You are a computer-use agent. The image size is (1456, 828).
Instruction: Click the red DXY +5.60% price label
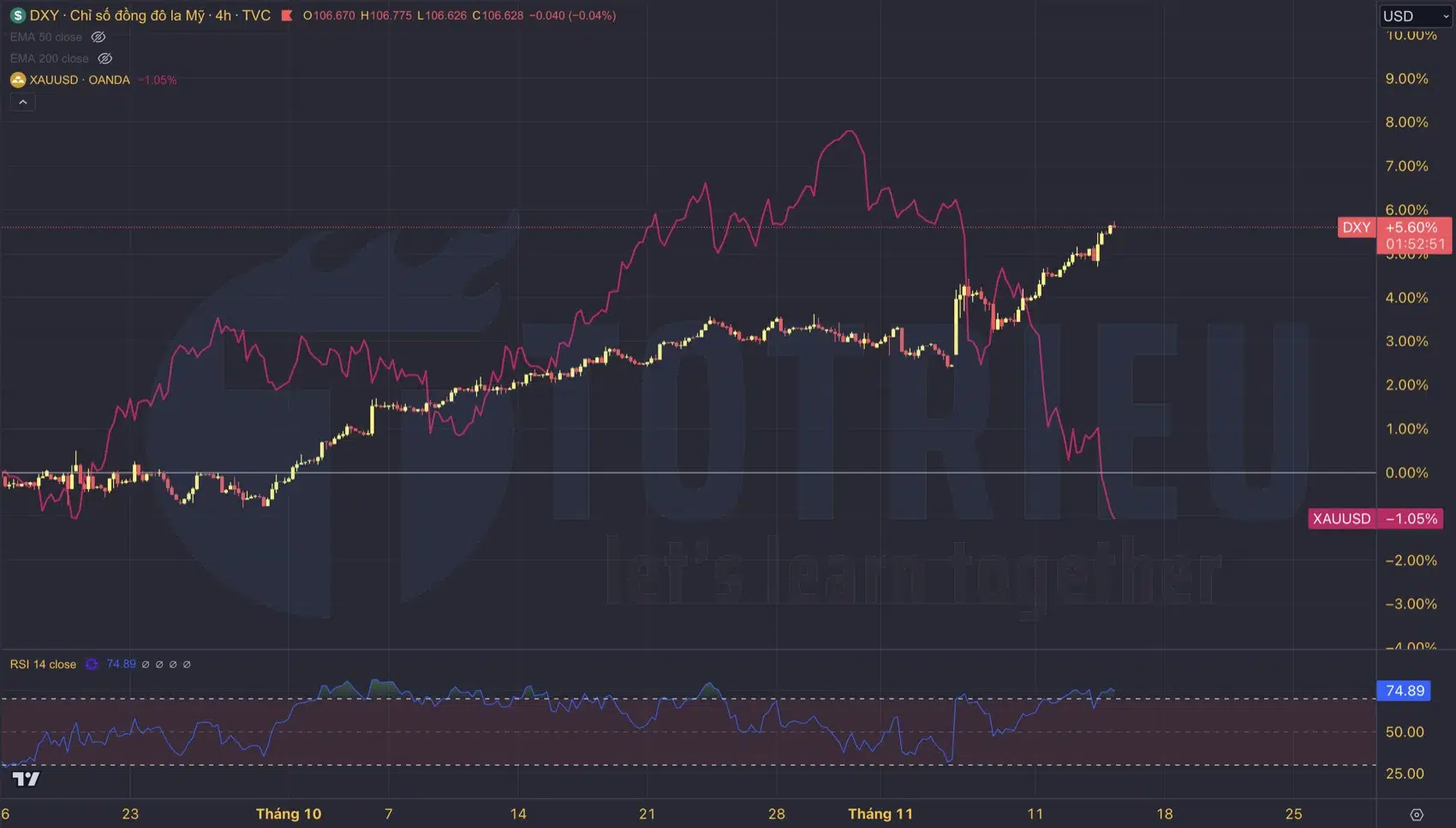click(x=1394, y=228)
